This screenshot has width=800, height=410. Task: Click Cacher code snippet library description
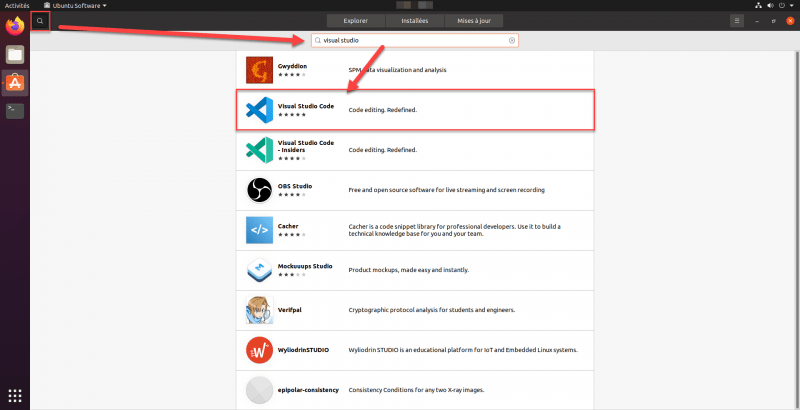pyautogui.click(x=454, y=230)
